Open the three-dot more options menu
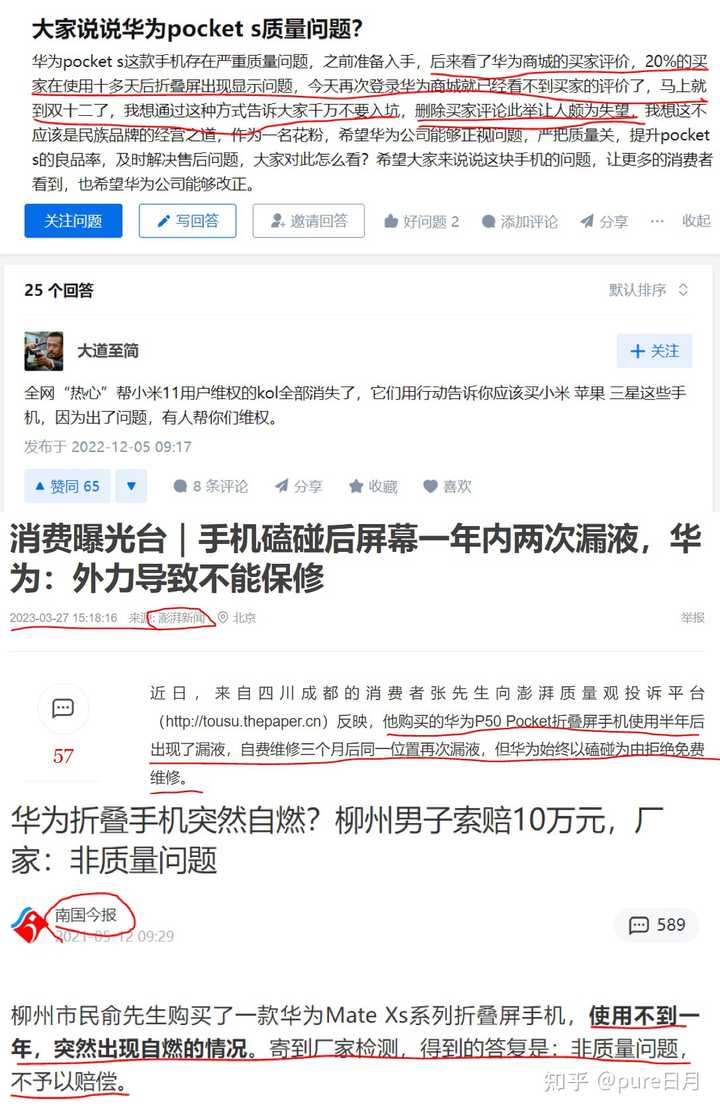Viewport: 720px width, 1113px height. coord(657,221)
